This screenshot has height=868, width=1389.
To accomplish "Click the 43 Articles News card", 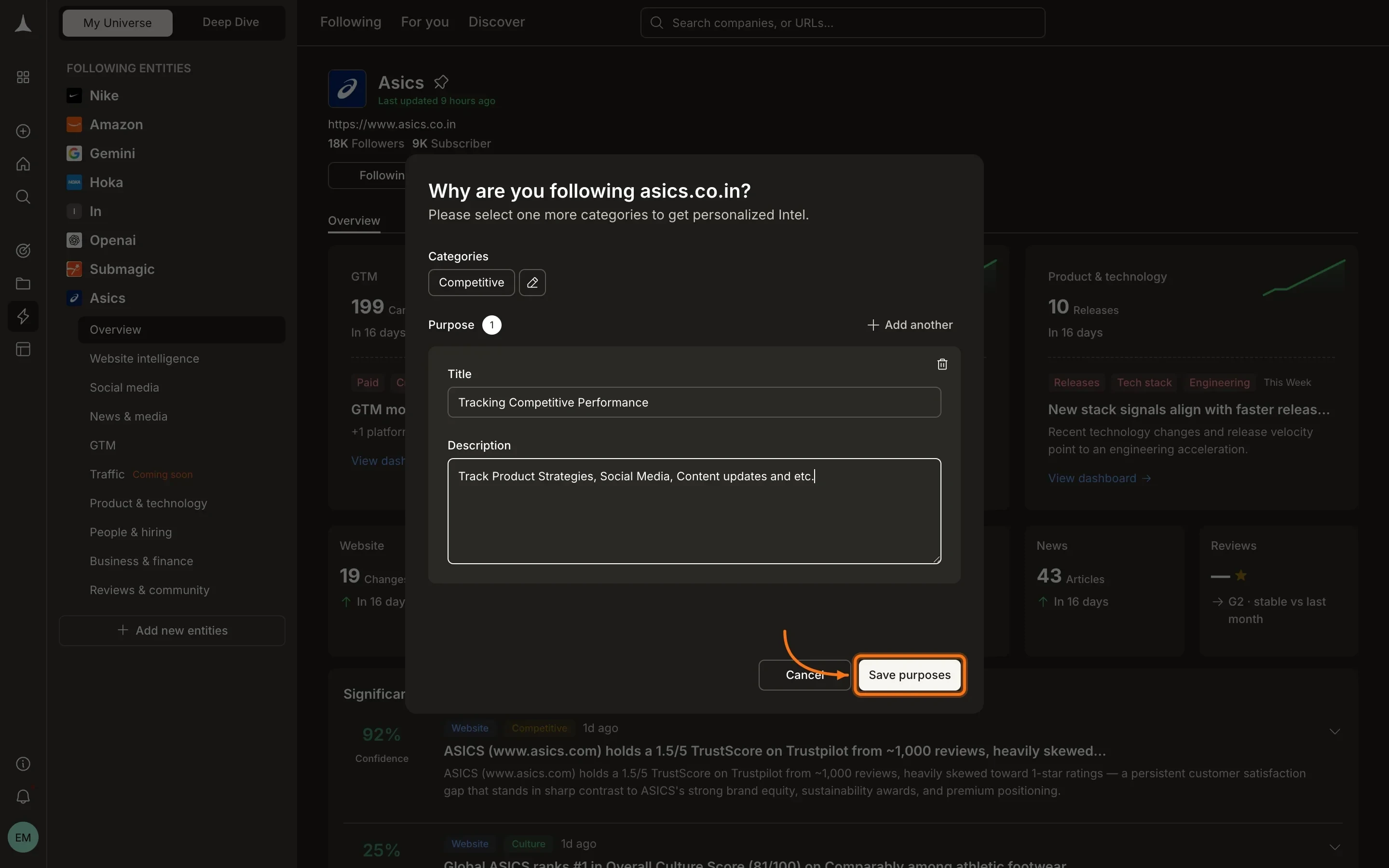I will pyautogui.click(x=1104, y=591).
